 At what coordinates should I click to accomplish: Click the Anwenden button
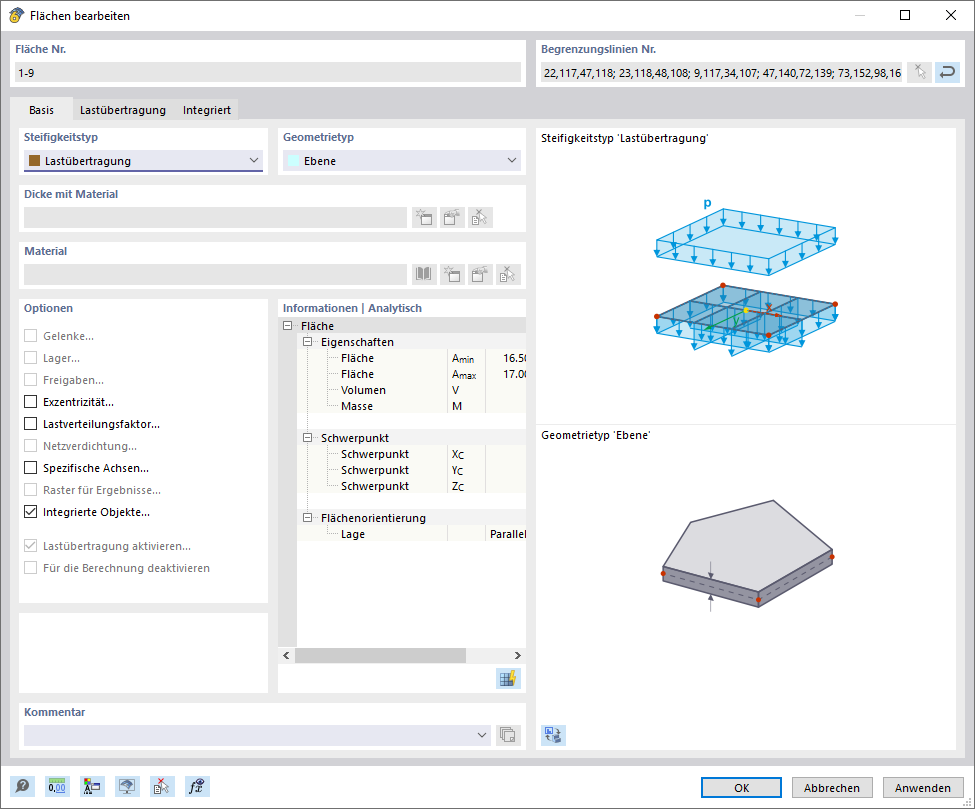point(923,788)
